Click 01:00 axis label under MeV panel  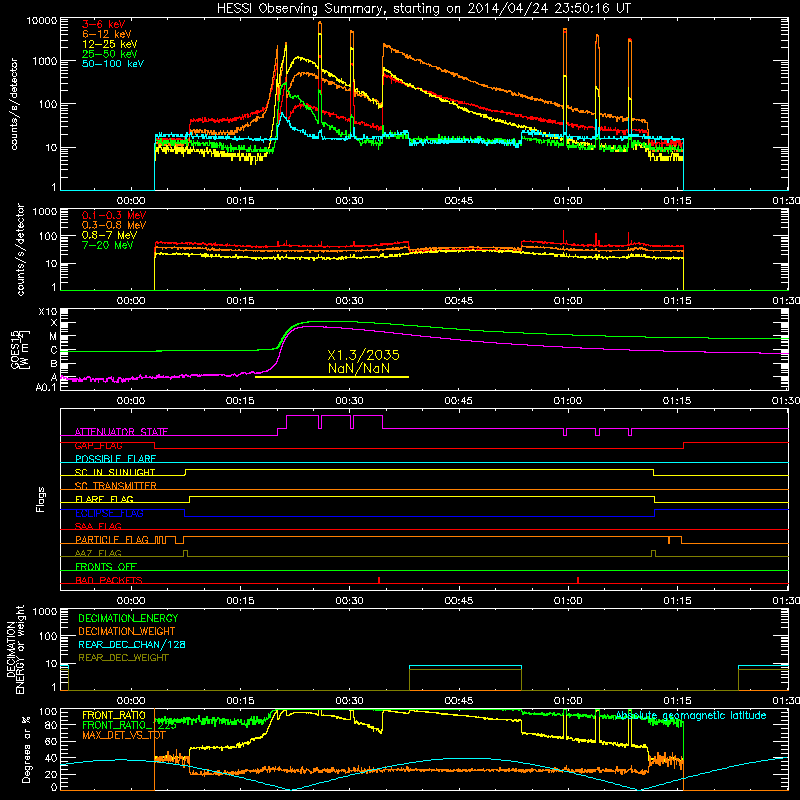point(568,301)
